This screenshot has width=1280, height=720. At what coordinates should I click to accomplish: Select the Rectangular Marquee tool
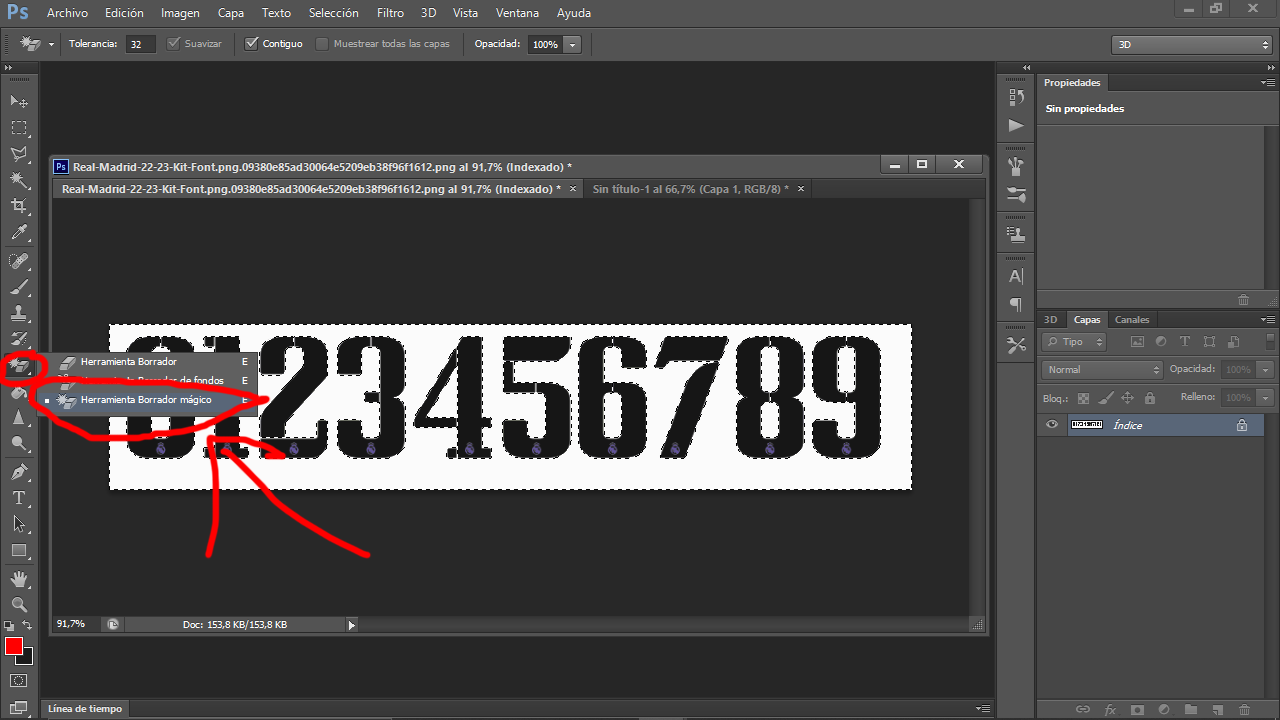pyautogui.click(x=19, y=128)
